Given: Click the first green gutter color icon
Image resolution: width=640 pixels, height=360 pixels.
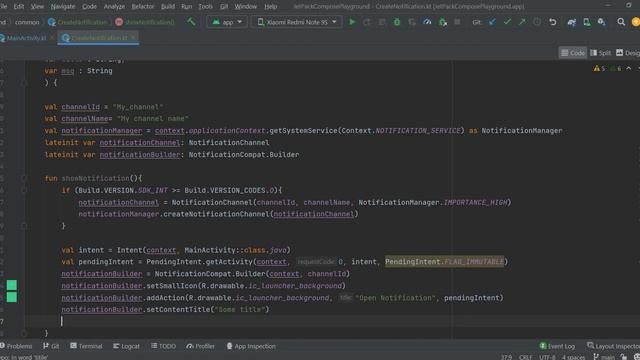Looking at the screenshot, I should pyautogui.click(x=12, y=285).
